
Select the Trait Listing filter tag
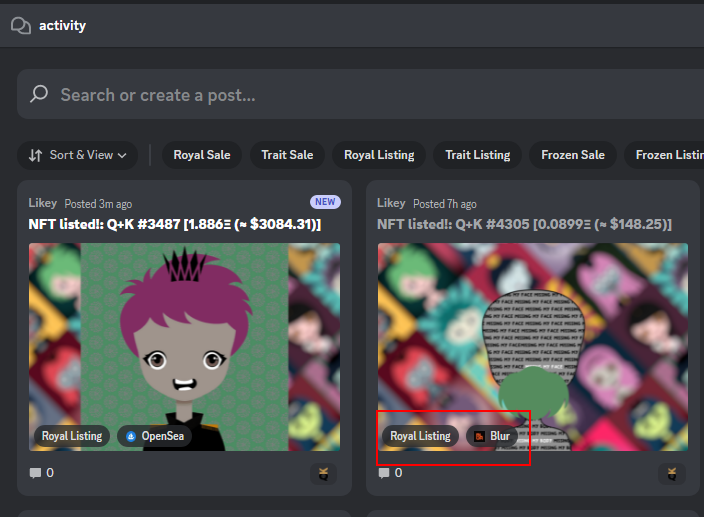(477, 155)
